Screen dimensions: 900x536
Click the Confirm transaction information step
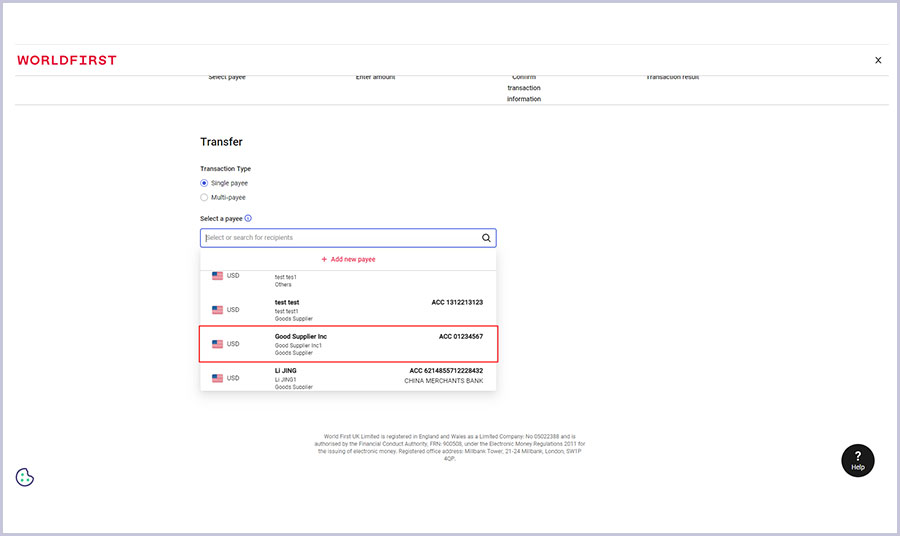click(523, 88)
